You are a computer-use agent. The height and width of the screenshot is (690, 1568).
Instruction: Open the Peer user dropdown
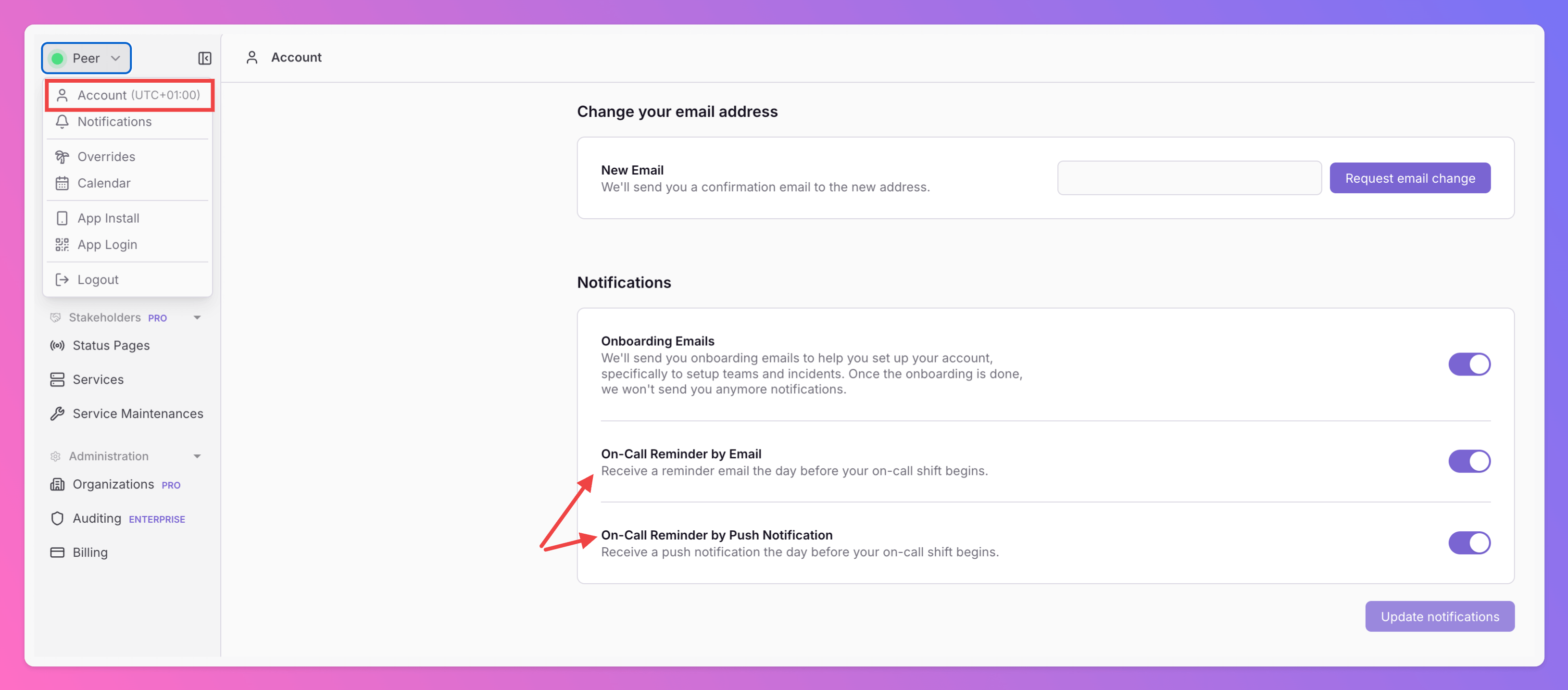(87, 58)
